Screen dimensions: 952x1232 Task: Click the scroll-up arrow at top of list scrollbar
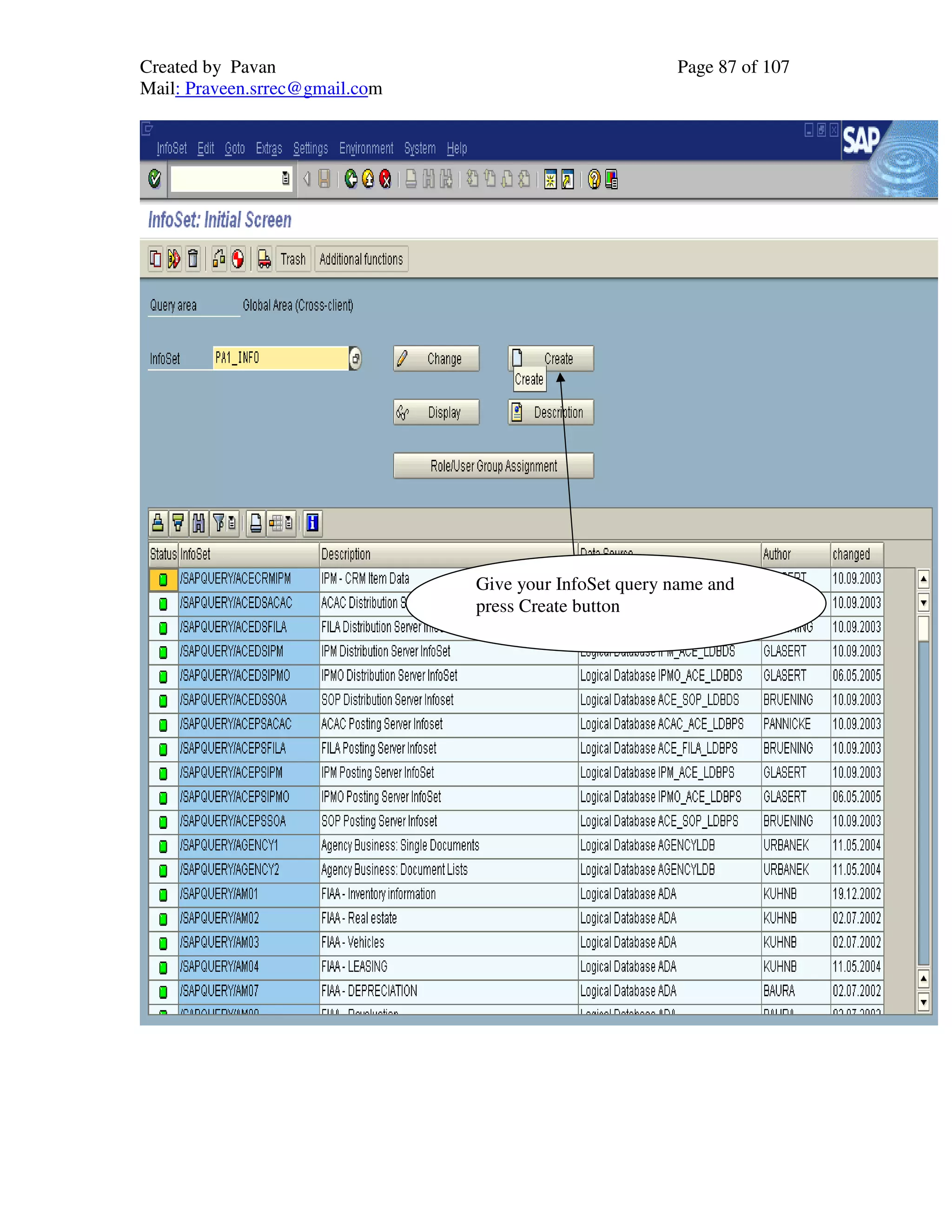point(923,579)
